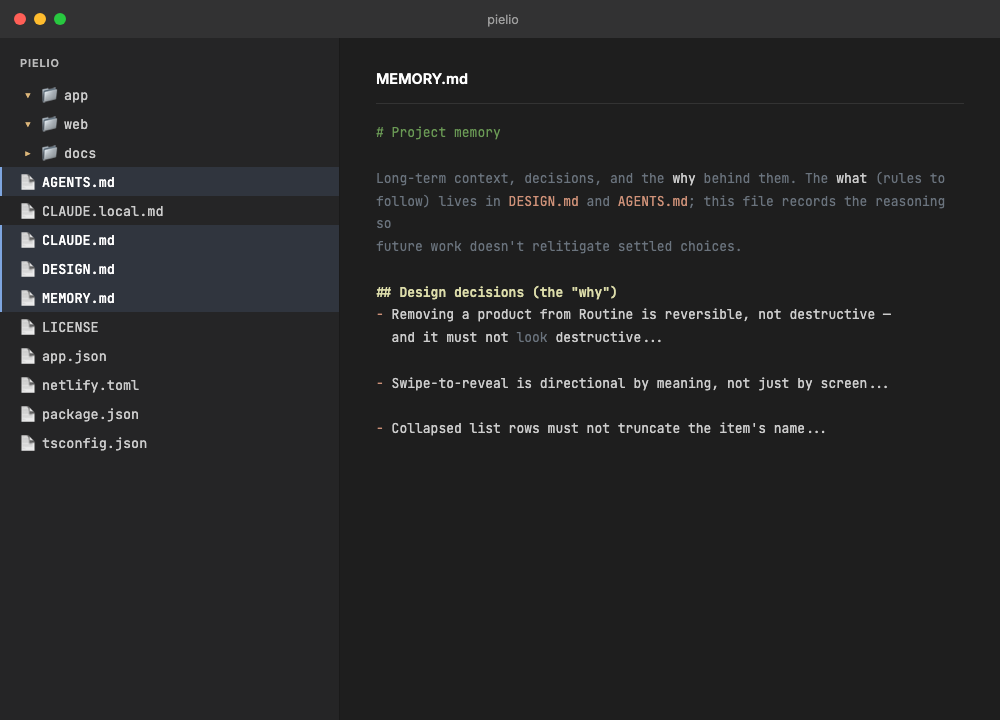The width and height of the screenshot is (1000, 720).
Task: Click the AGENTS.md reference in the text
Action: pos(652,202)
